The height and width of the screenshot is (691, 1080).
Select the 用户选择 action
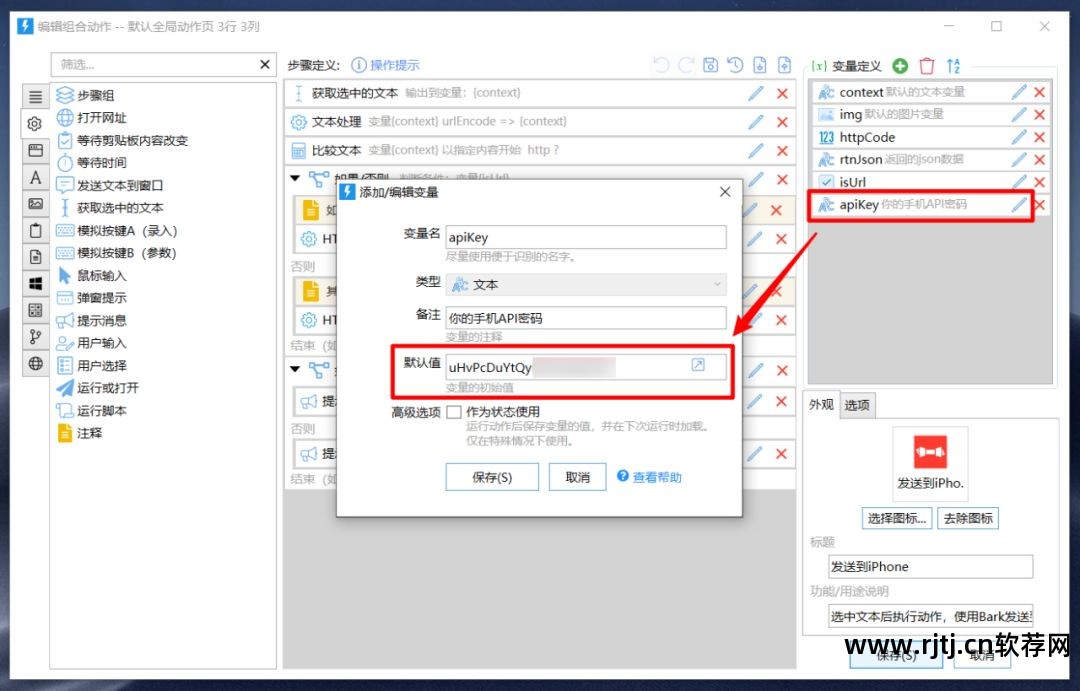92,366
